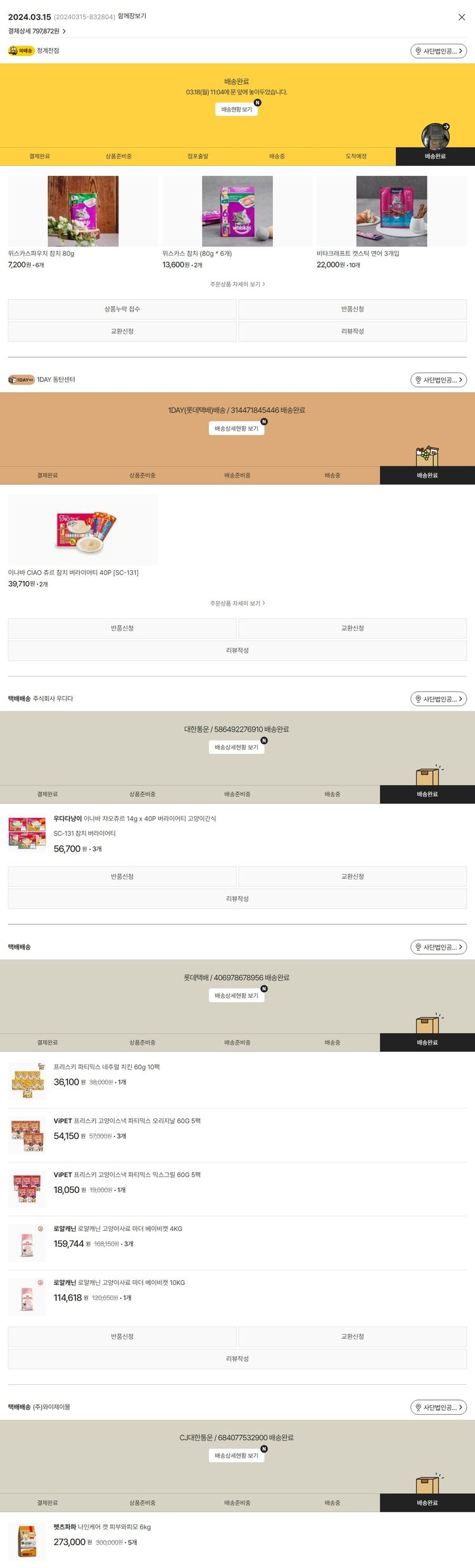Open location pin address for 청계천점 order

coord(438,51)
